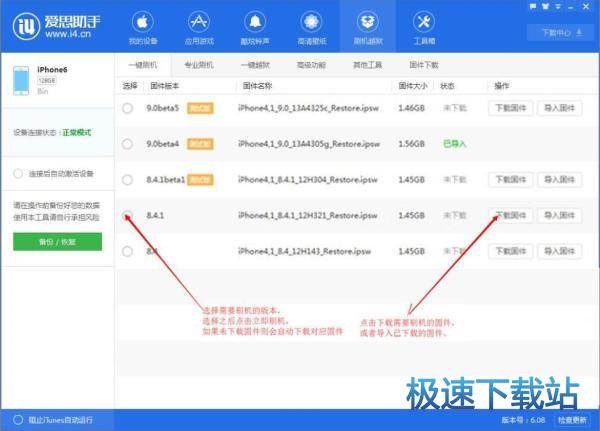600x431 pixels.
Task: Click the 1.56GB size cell
Action: [411, 144]
